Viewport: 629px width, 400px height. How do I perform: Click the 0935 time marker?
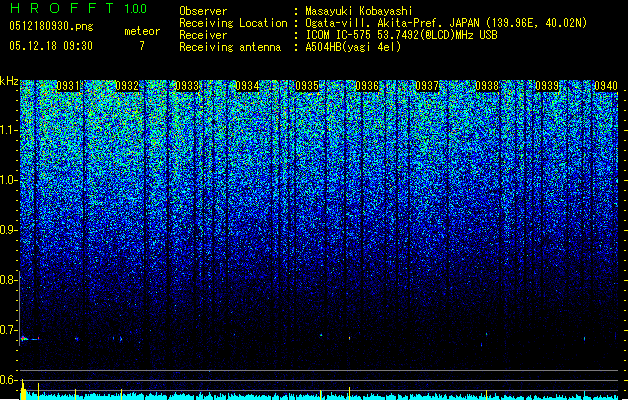click(307, 86)
